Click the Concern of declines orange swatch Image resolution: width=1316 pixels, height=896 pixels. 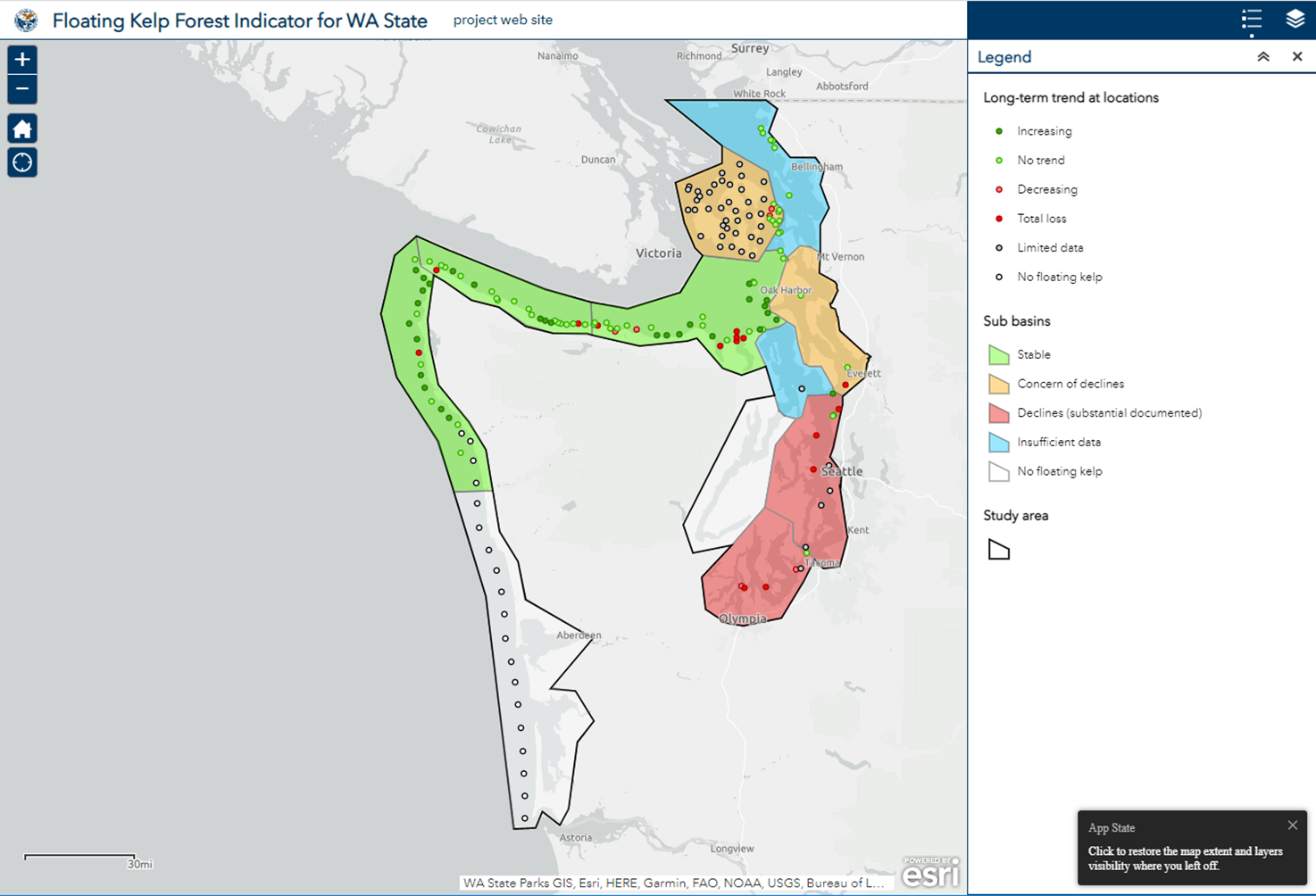tap(999, 384)
